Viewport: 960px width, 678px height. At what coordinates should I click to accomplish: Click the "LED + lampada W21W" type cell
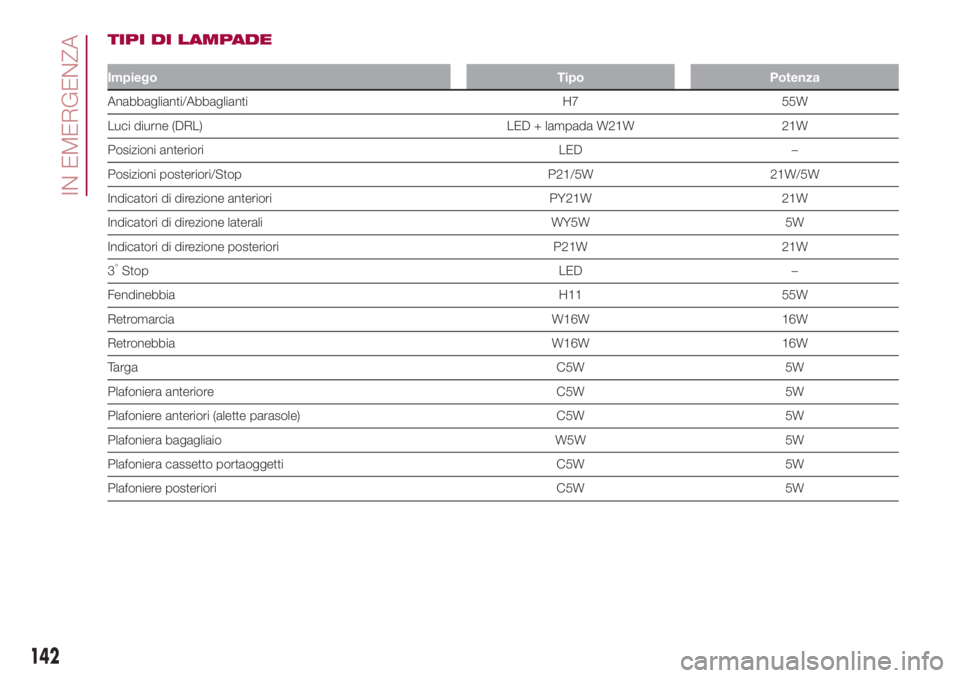point(570,126)
